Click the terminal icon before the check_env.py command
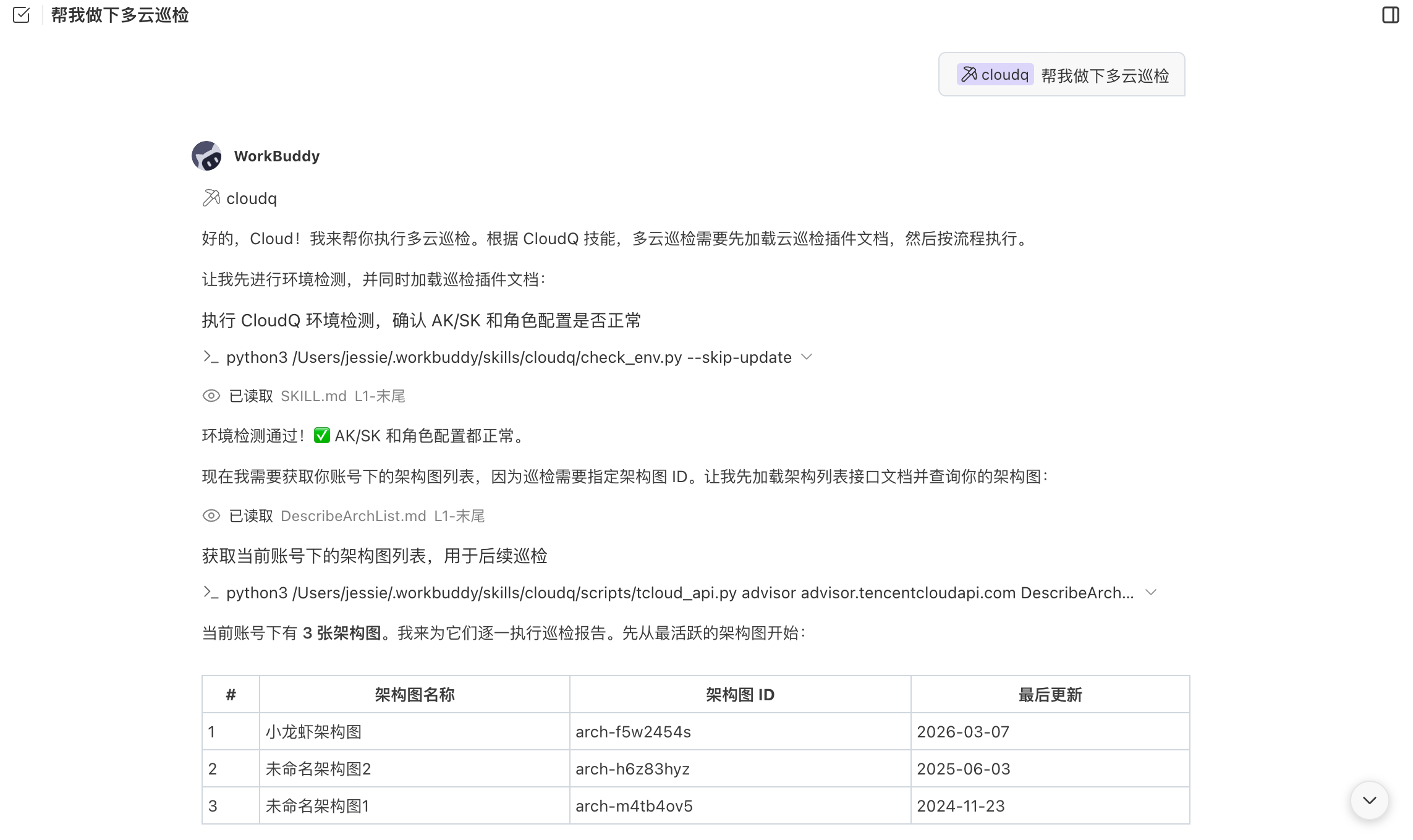Image resolution: width=1413 pixels, height=840 pixels. pyautogui.click(x=210, y=357)
